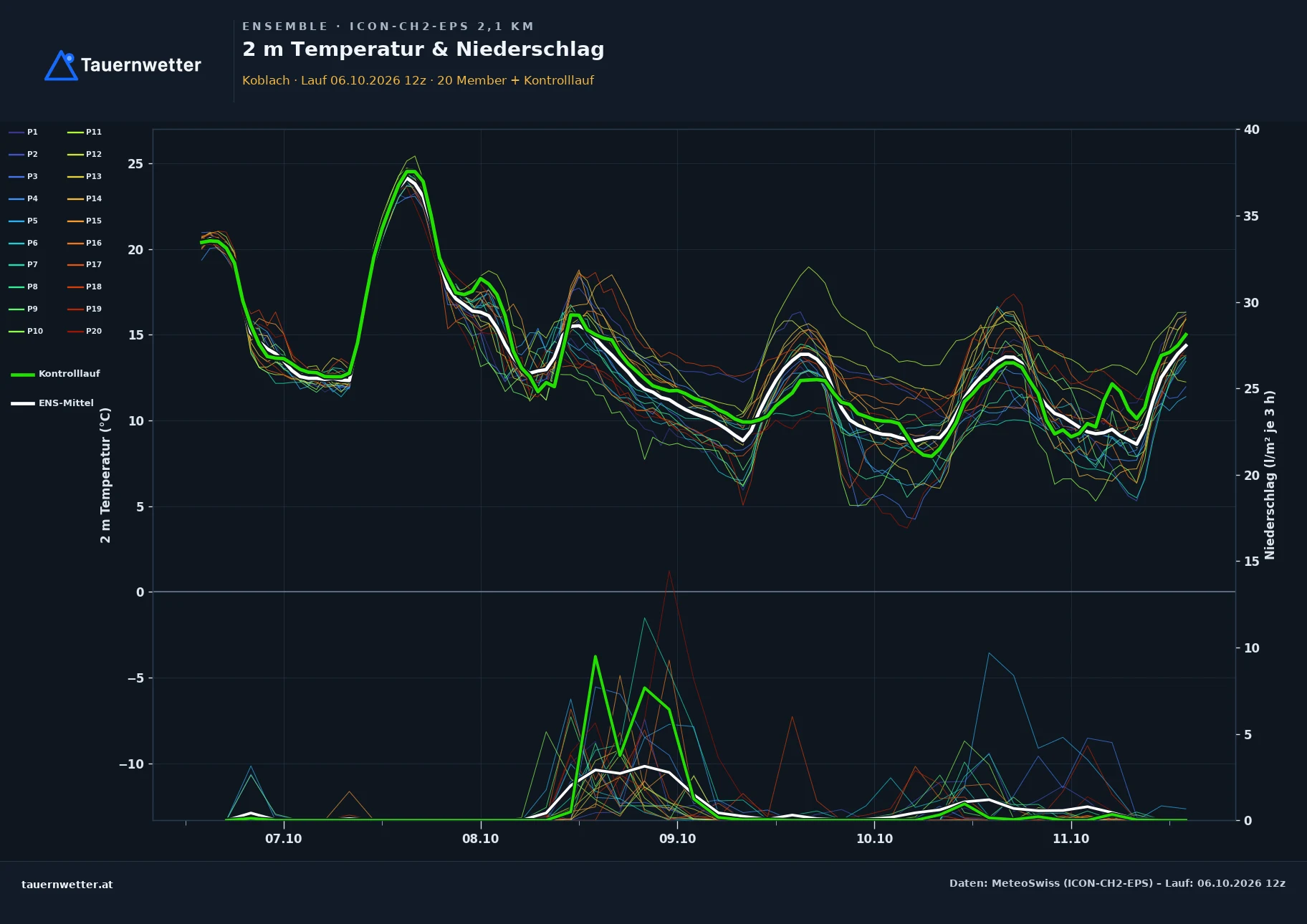1307x924 pixels.
Task: Toggle the P2 legend entry
Action: [x=24, y=155]
